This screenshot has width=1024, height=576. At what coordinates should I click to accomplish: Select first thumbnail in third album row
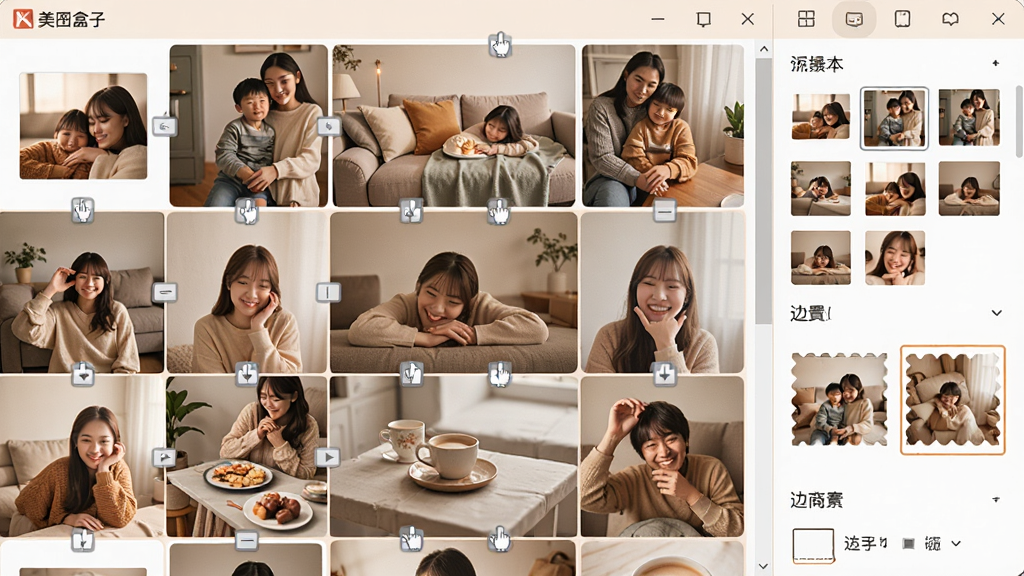(x=821, y=257)
